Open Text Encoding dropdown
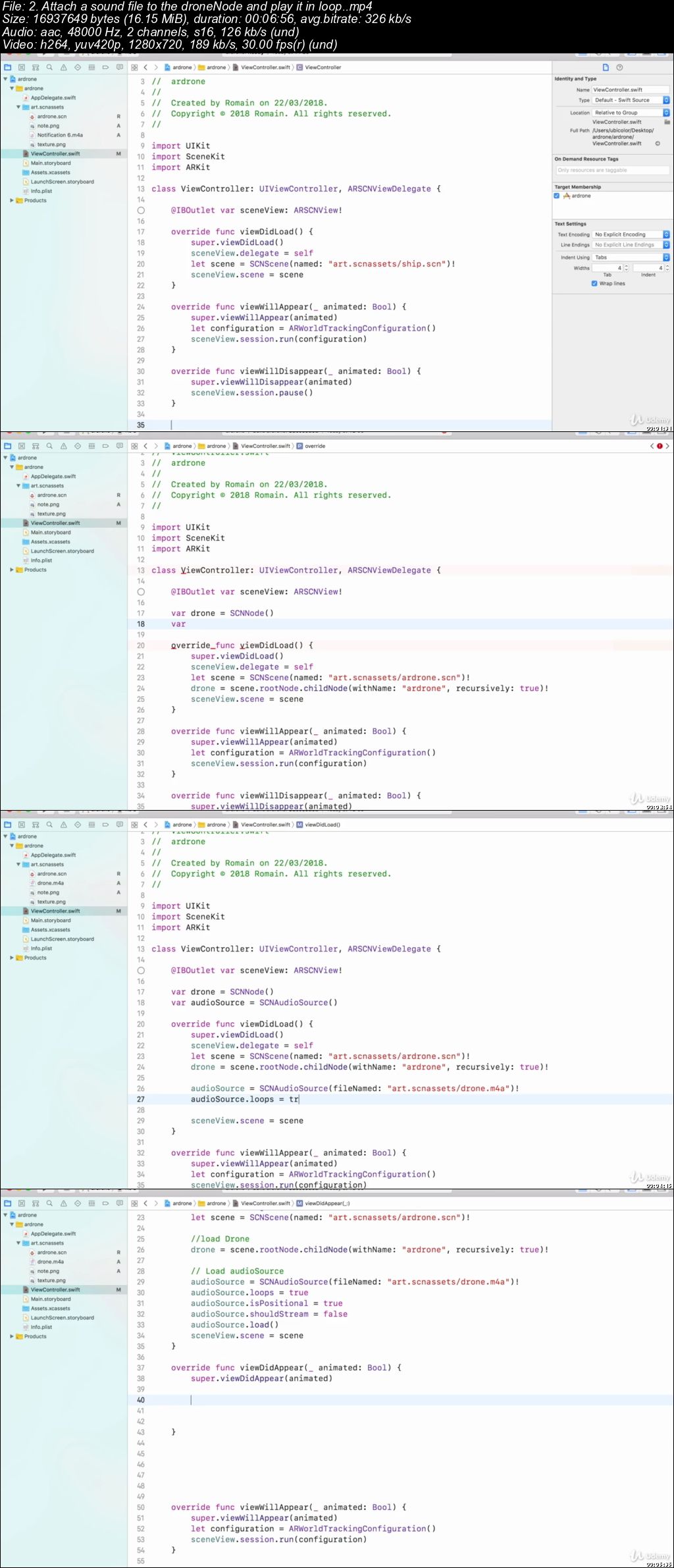 pyautogui.click(x=631, y=234)
